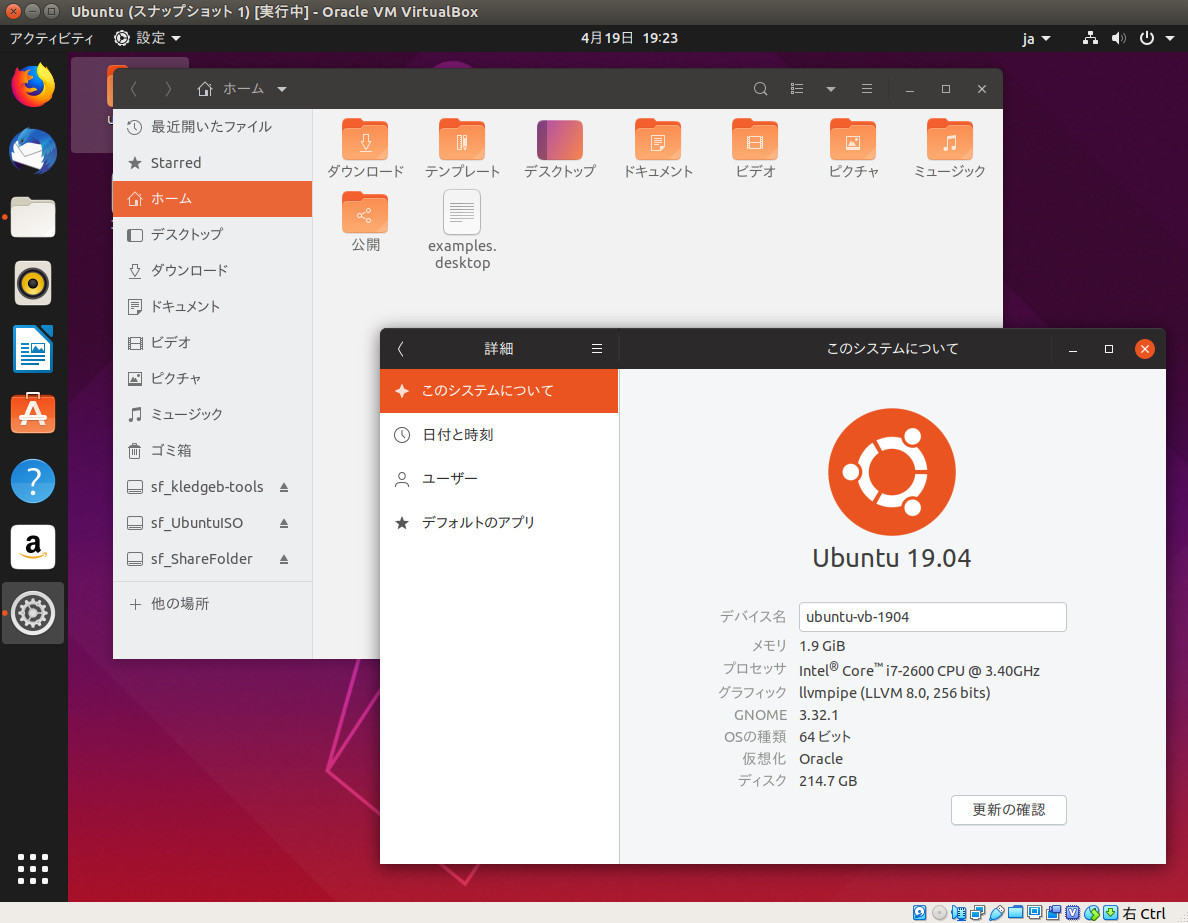Eject sf_UbuntuISO volume

pos(284,523)
